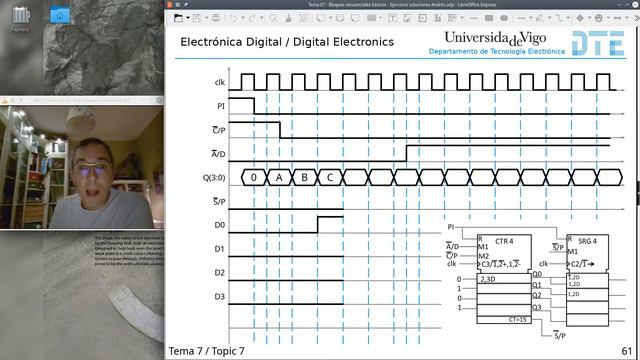The height and width of the screenshot is (360, 640).
Task: Expand the Insert Table dropdown arrow
Action: 380,18
